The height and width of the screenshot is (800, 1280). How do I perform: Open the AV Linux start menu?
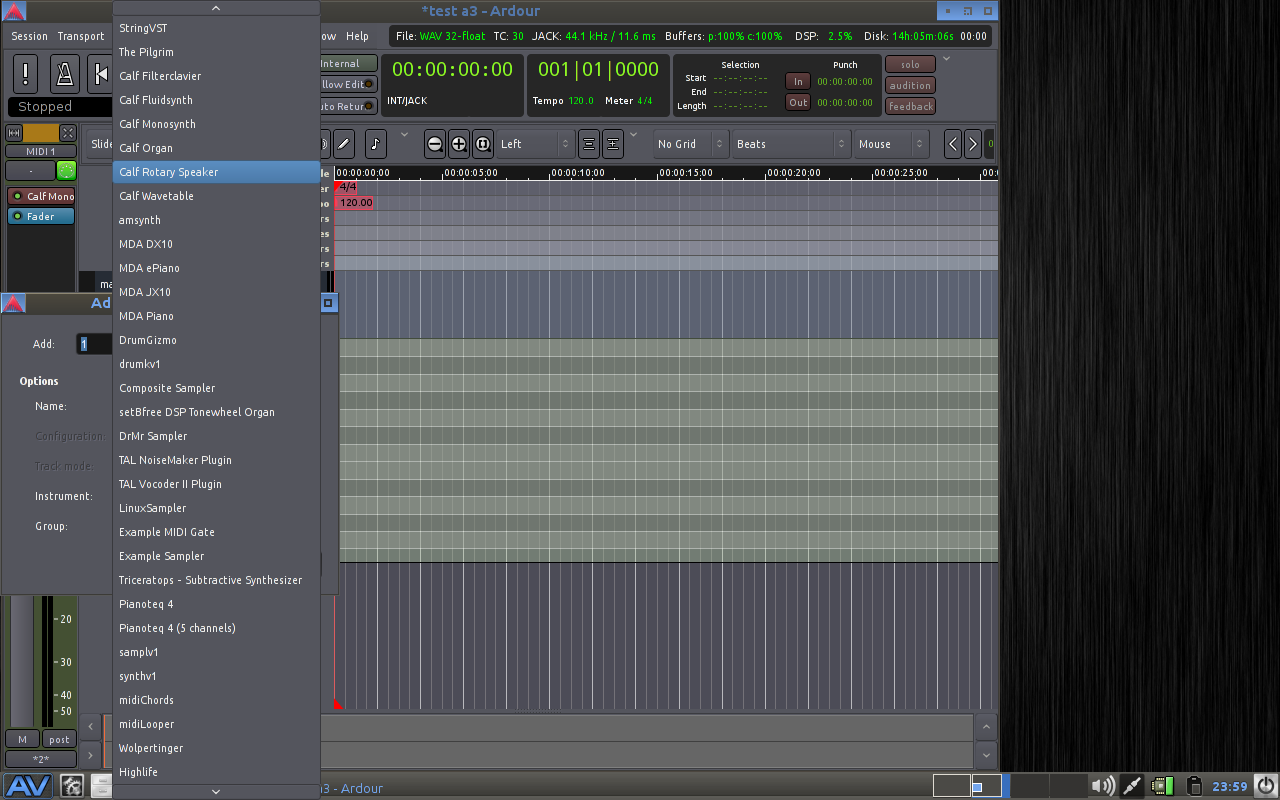click(28, 786)
